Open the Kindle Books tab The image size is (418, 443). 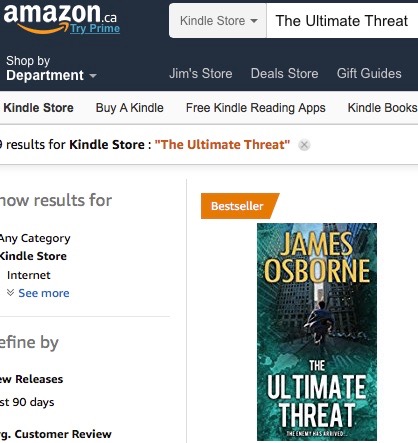click(383, 108)
